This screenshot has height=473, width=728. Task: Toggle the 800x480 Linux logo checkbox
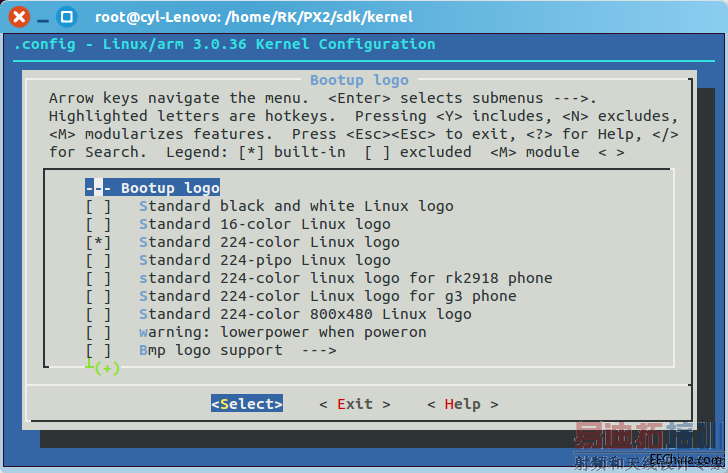pos(98,314)
